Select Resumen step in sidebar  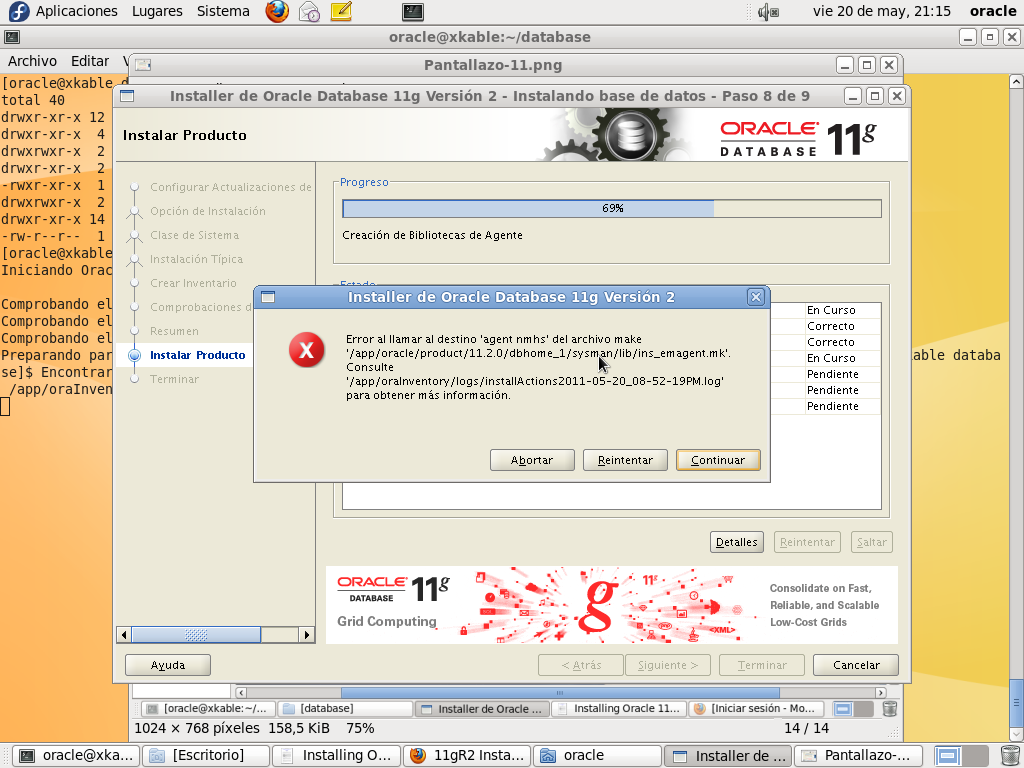point(174,331)
